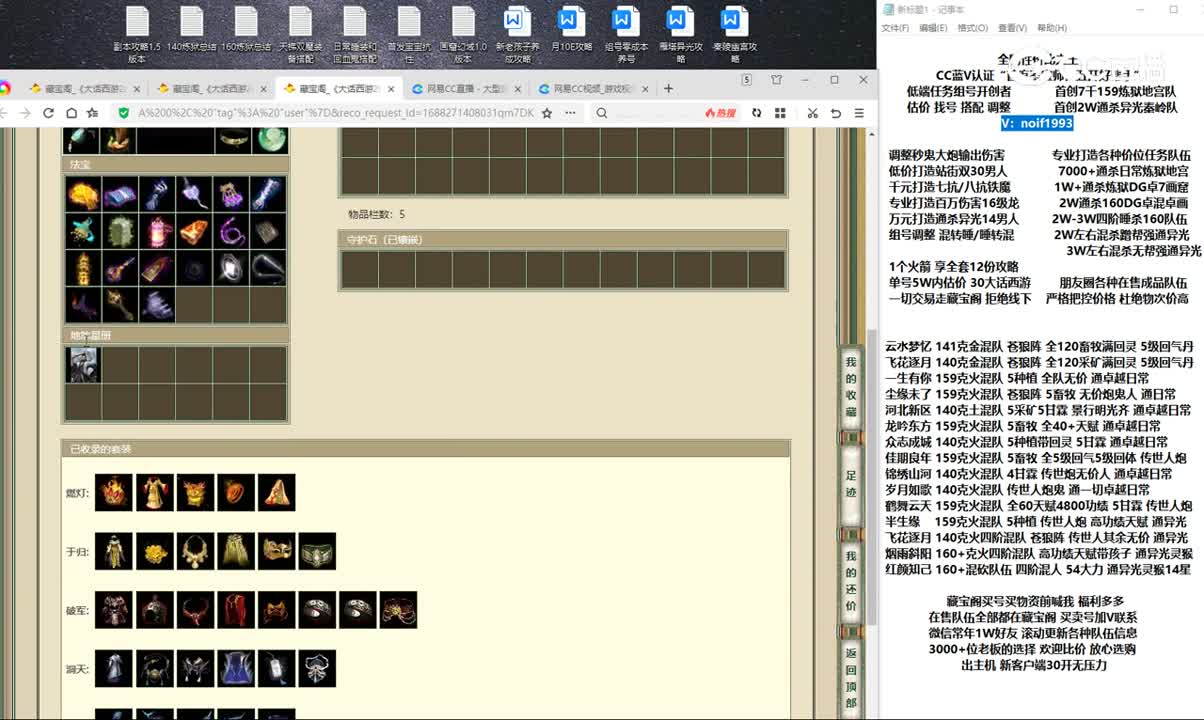The height and width of the screenshot is (720, 1204).
Task: Open new browser tab with plus button
Action: 668,88
